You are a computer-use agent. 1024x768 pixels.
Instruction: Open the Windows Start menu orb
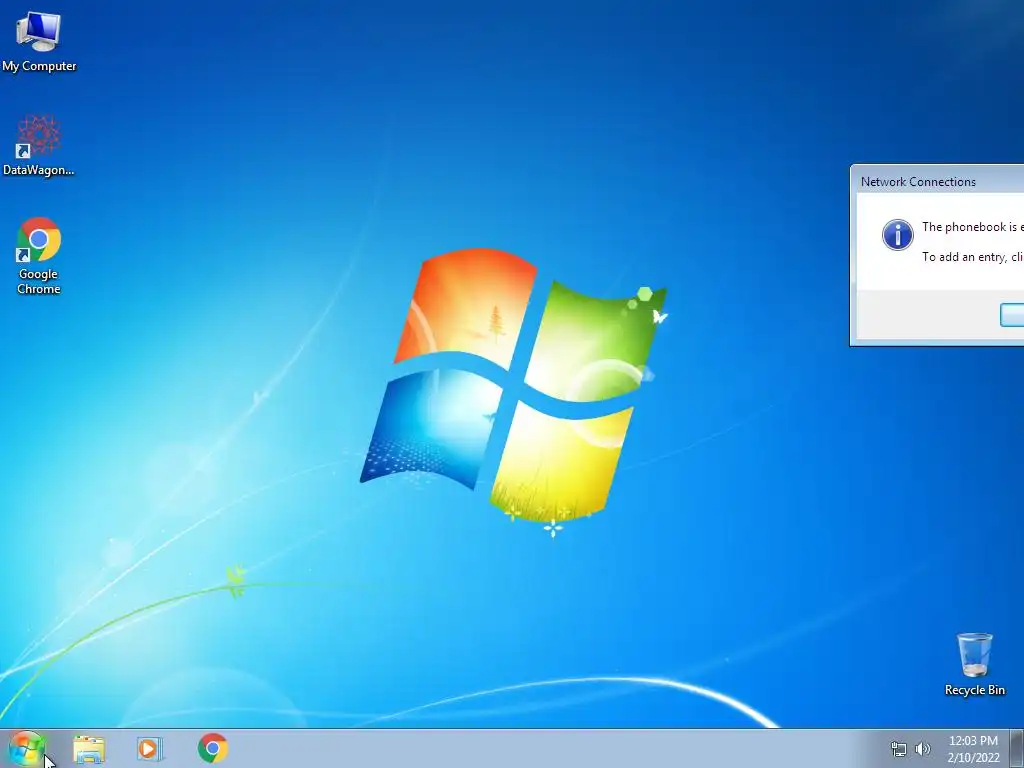pyautogui.click(x=27, y=748)
